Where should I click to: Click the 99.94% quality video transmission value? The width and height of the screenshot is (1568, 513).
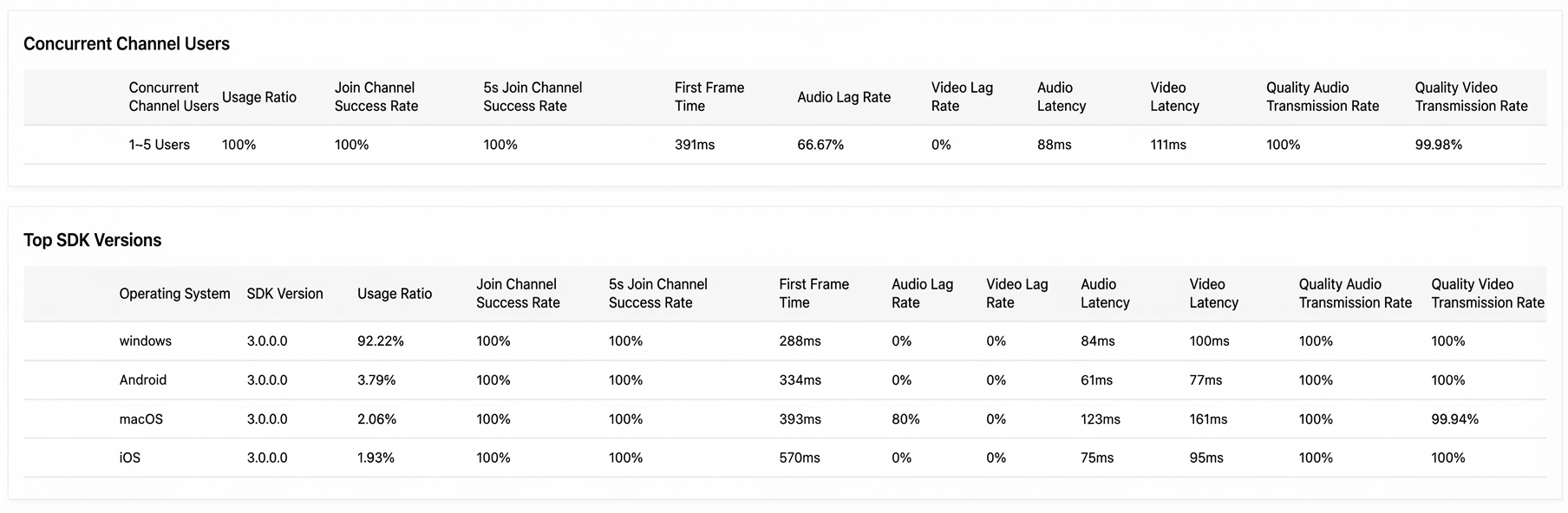[x=1455, y=419]
